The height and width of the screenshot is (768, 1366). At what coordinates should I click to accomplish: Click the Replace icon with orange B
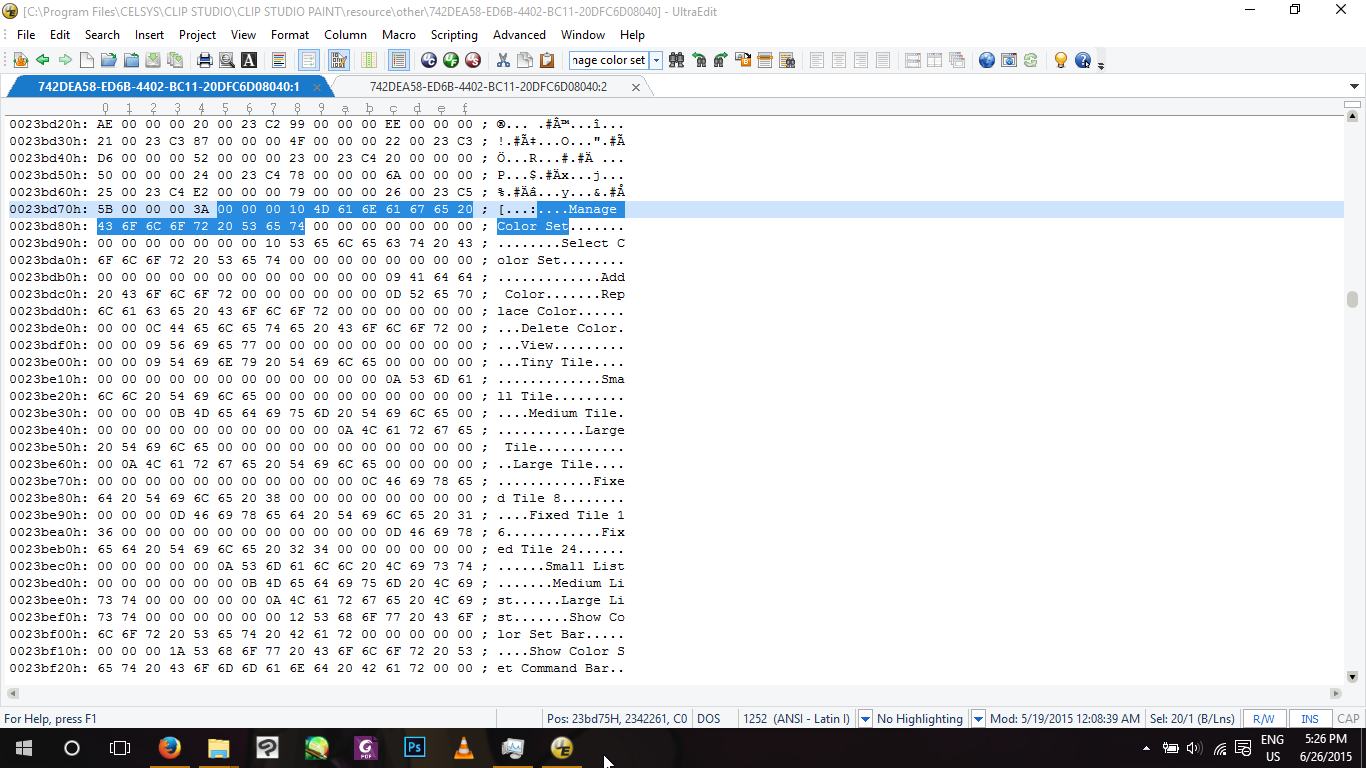click(x=743, y=60)
